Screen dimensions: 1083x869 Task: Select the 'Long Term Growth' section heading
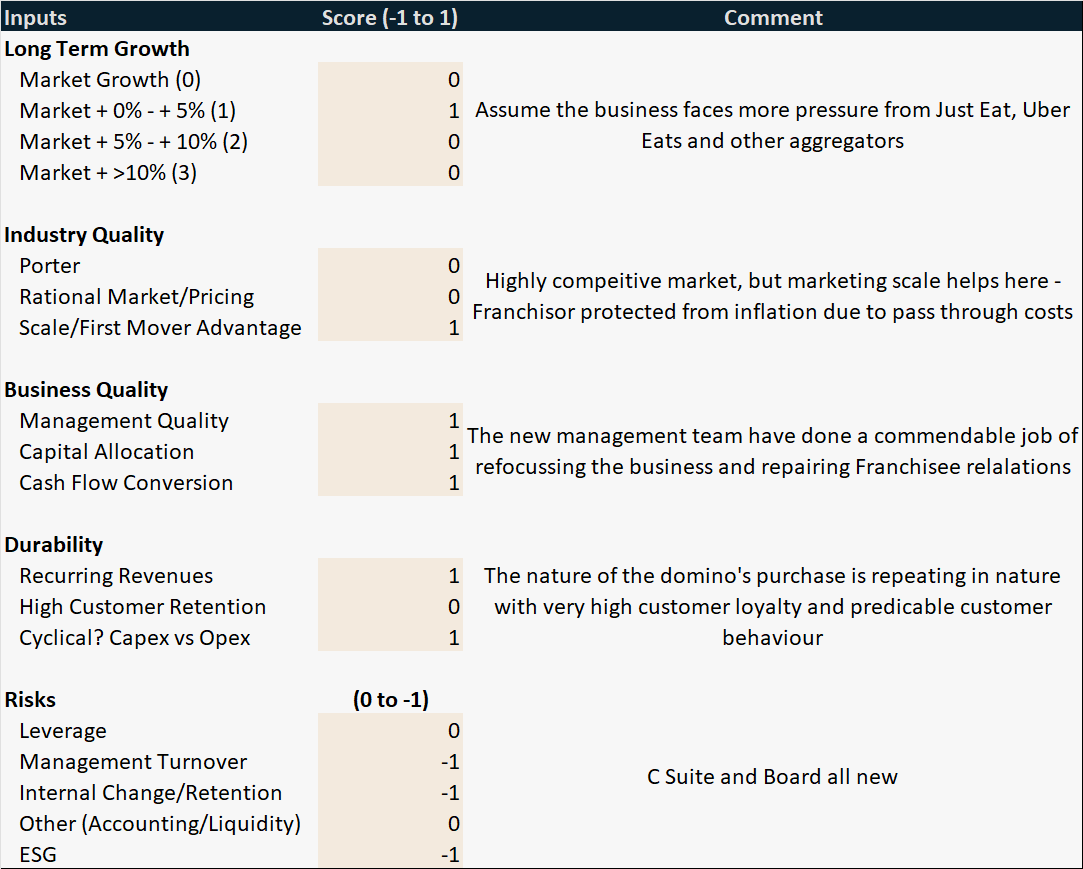click(97, 49)
